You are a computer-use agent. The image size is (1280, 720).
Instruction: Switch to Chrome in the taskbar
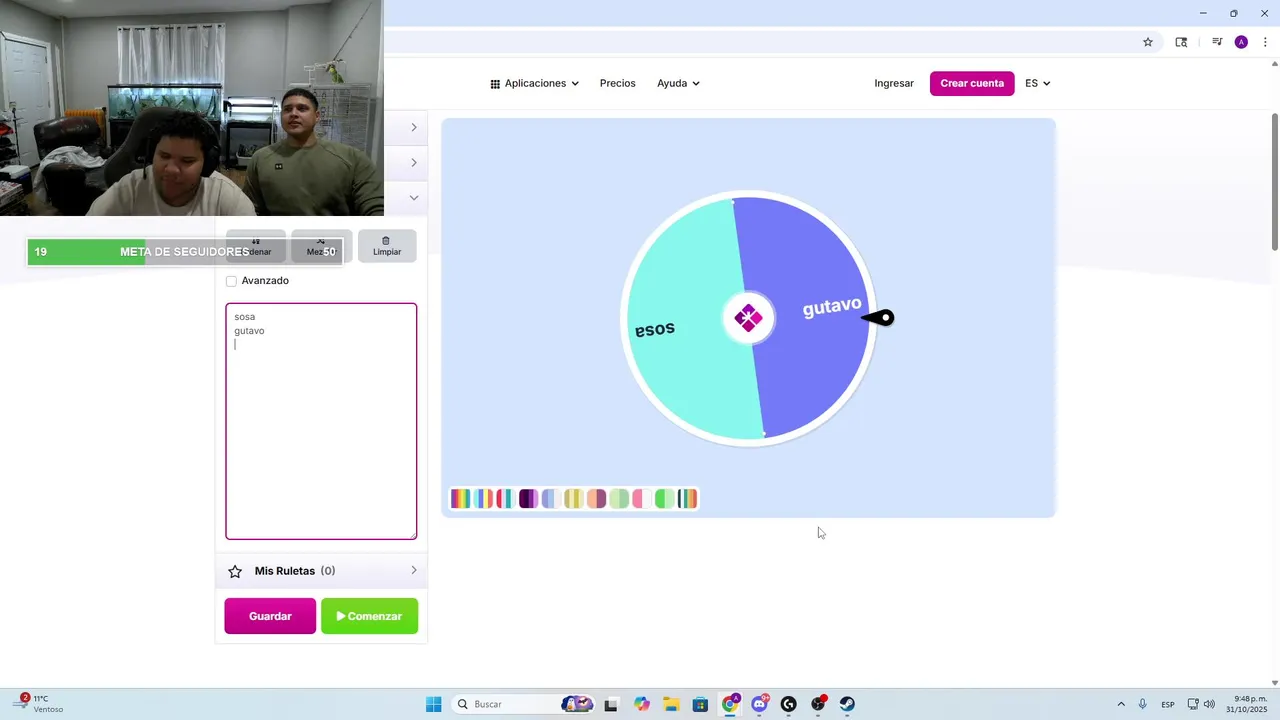point(730,704)
